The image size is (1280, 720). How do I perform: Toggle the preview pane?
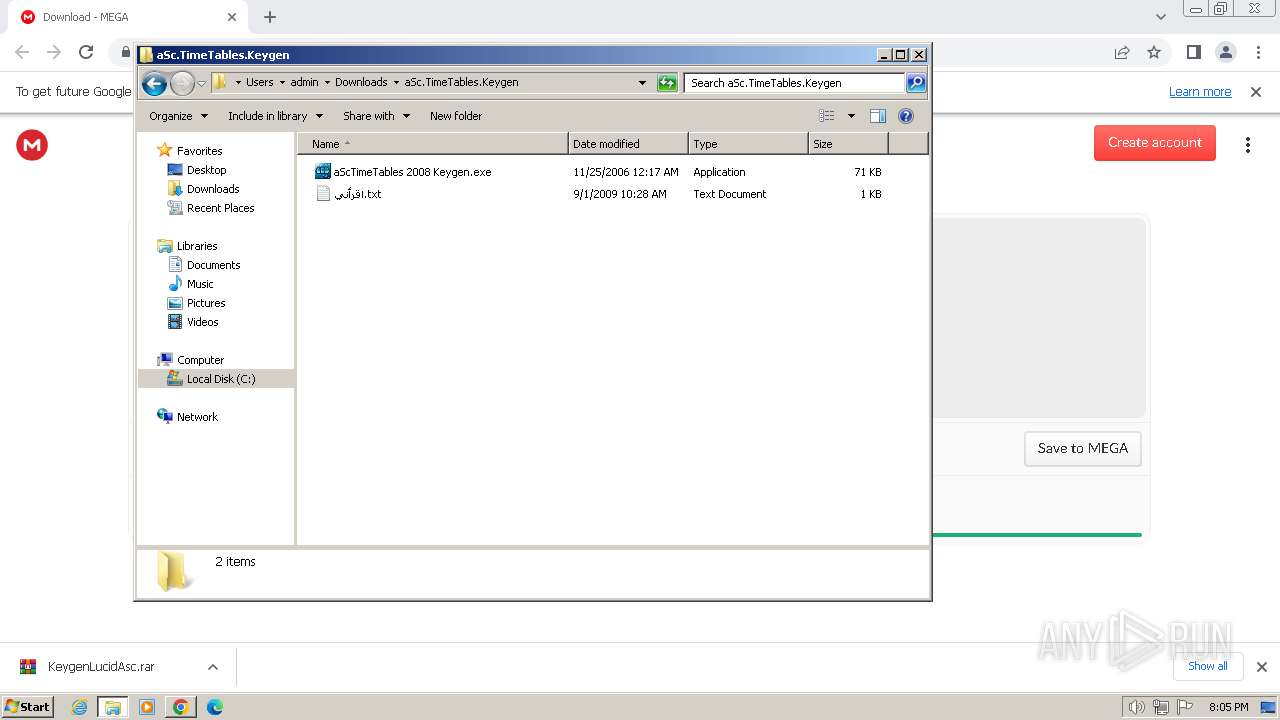pos(878,116)
